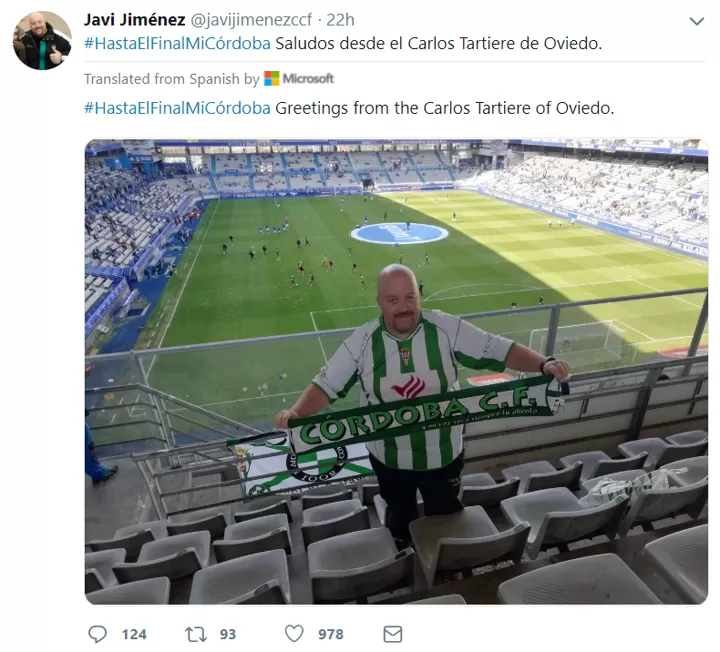Click the 124 replies count
Image resolution: width=720 pixels, height=652 pixels.
point(134,635)
